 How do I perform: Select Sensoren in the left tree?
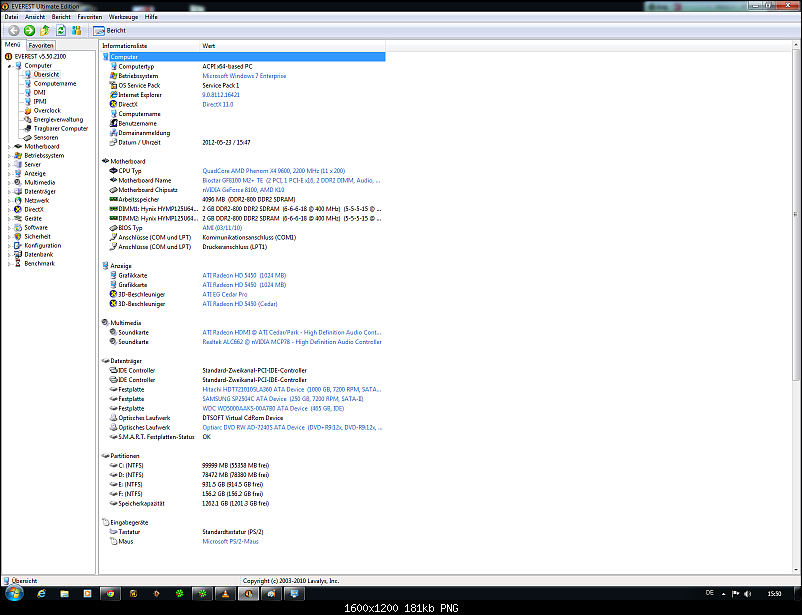pos(45,137)
